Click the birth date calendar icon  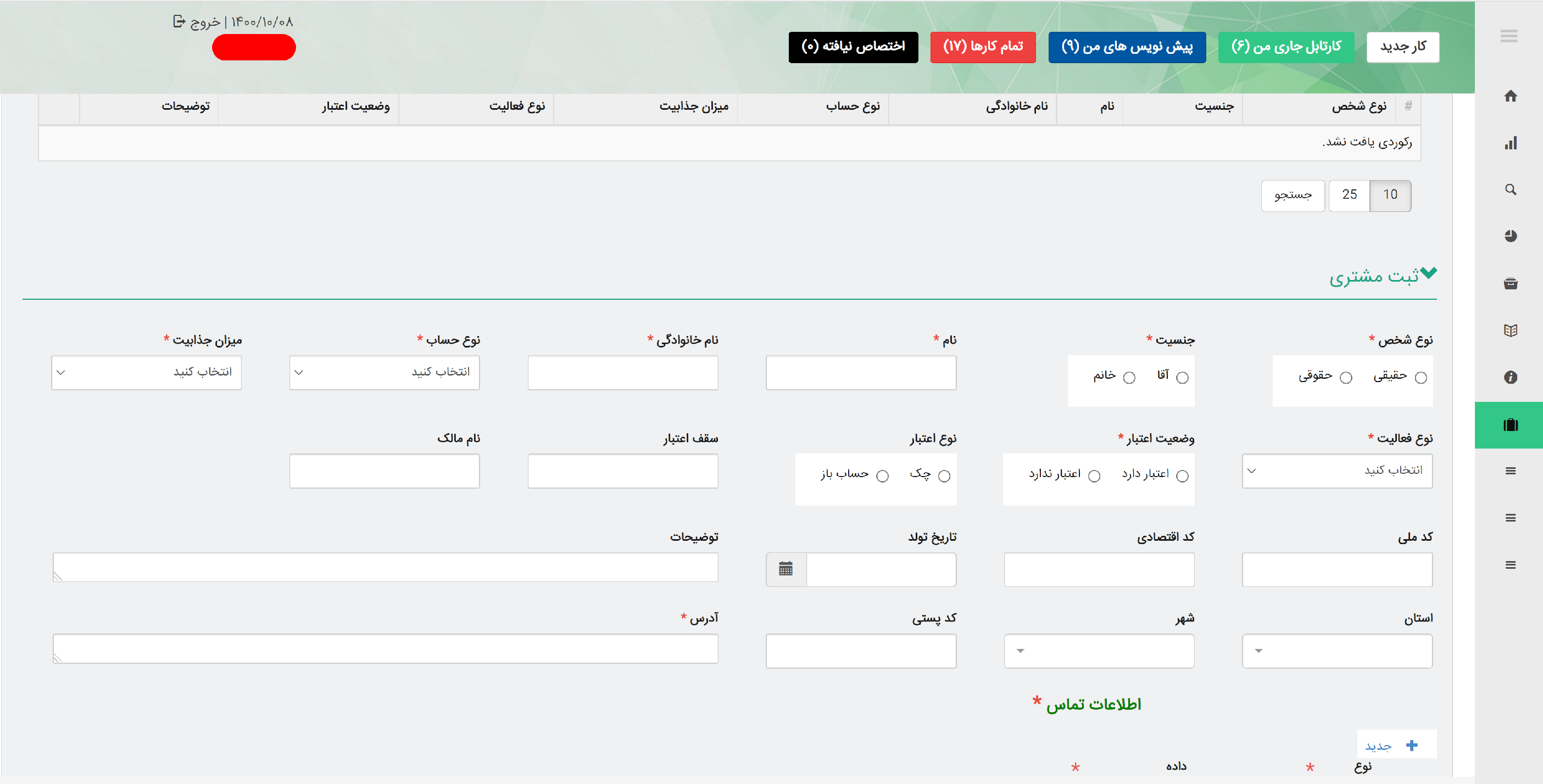[x=786, y=569]
